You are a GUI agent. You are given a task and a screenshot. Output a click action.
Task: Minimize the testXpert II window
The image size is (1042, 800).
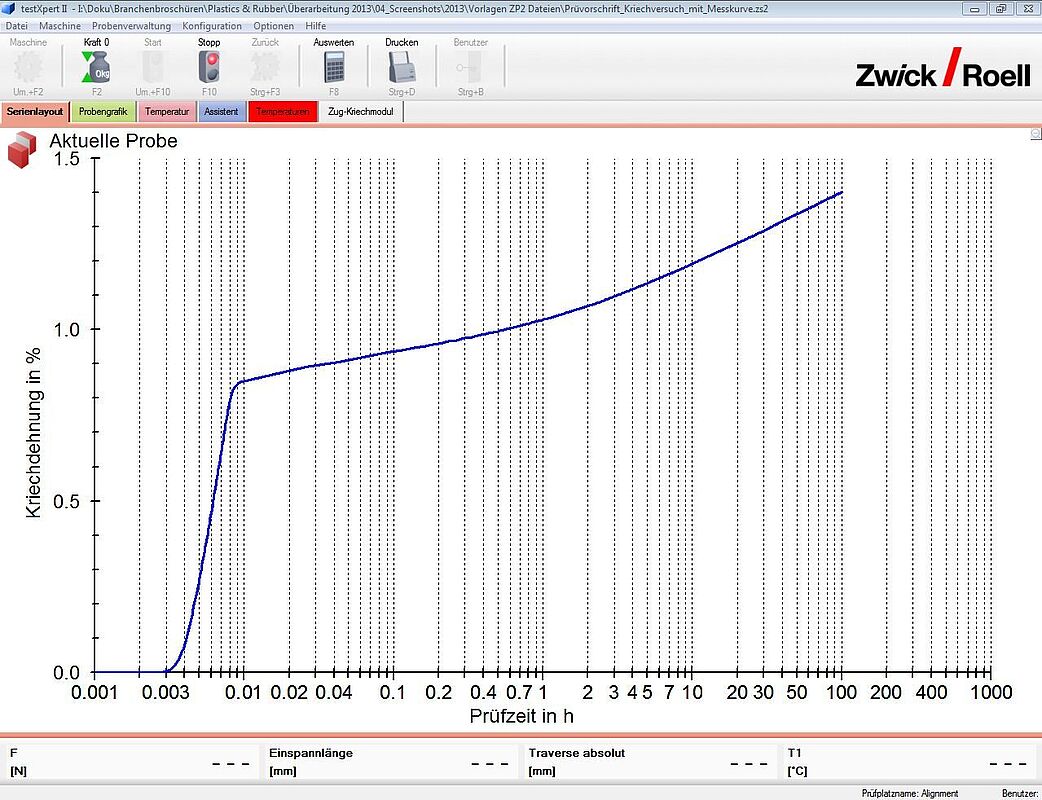click(975, 9)
